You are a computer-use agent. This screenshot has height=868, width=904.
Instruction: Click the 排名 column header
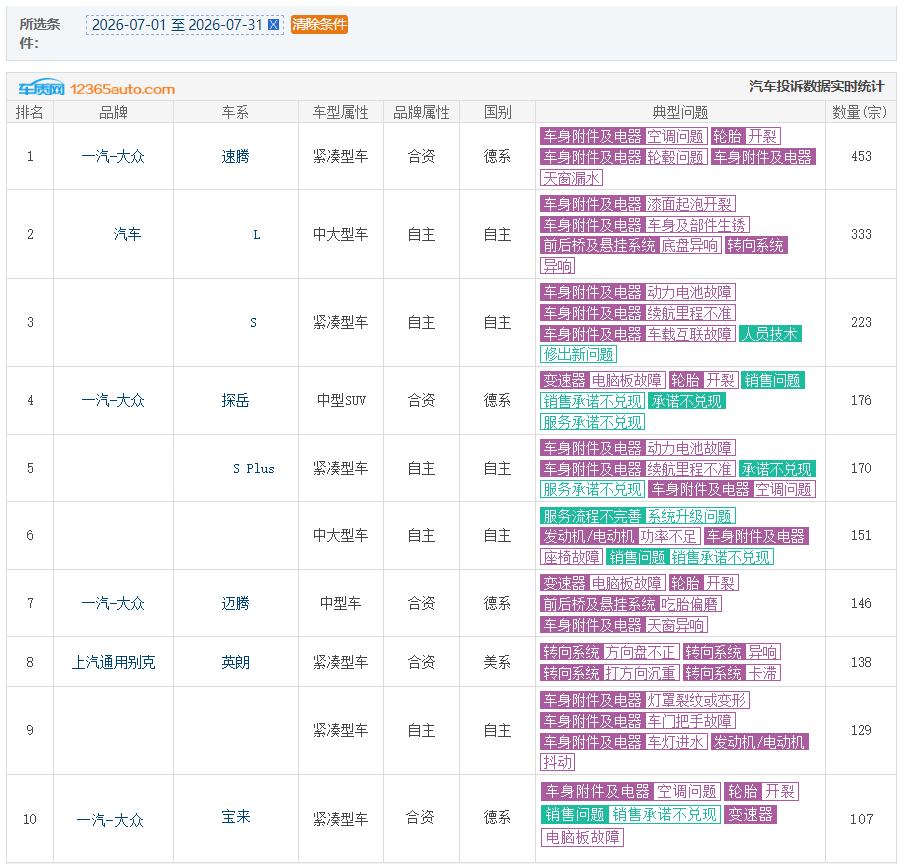point(29,112)
